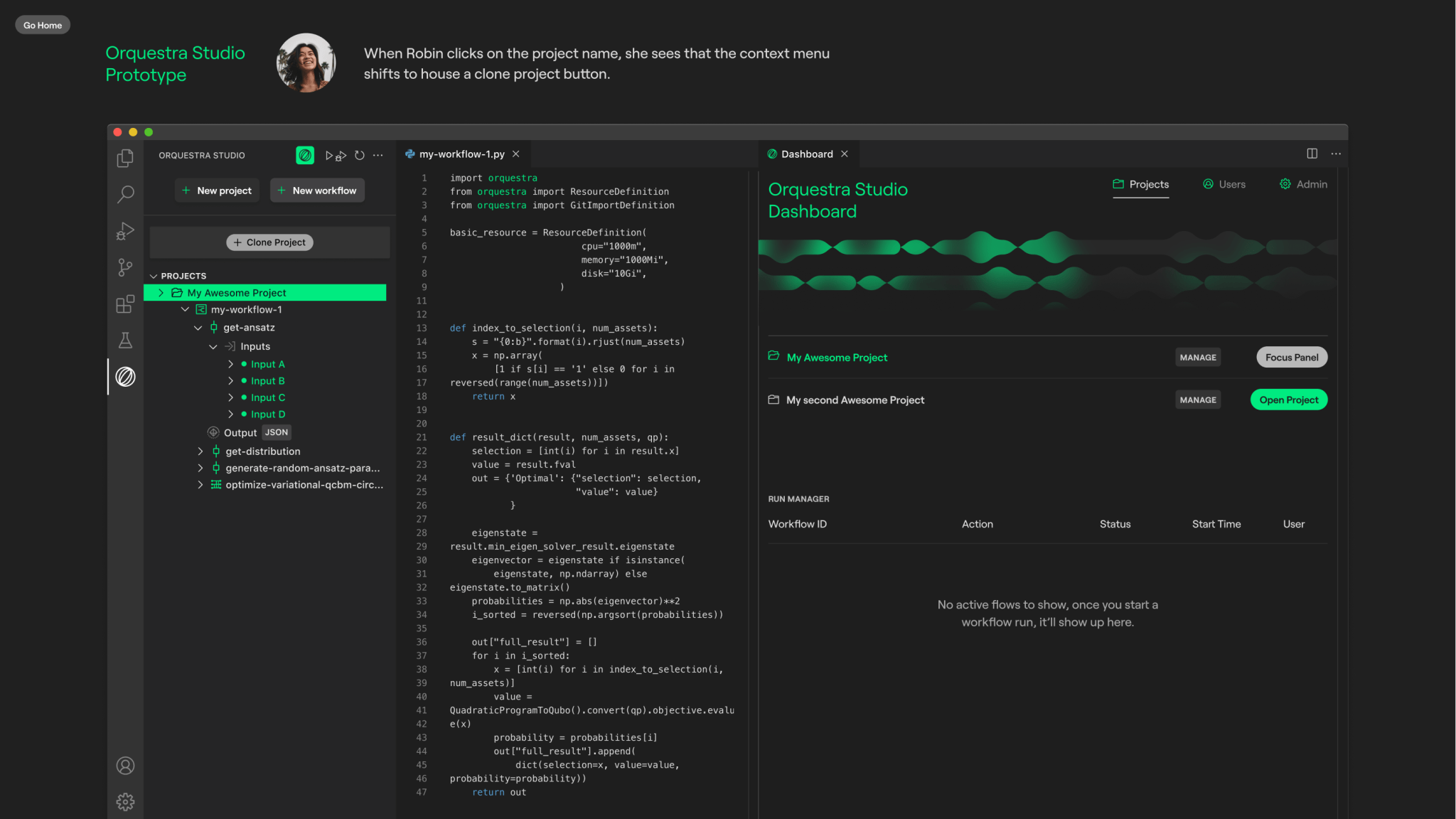Screen dimensions: 1456x819
Task: Open the Admin dashboard tab
Action: (1303, 184)
